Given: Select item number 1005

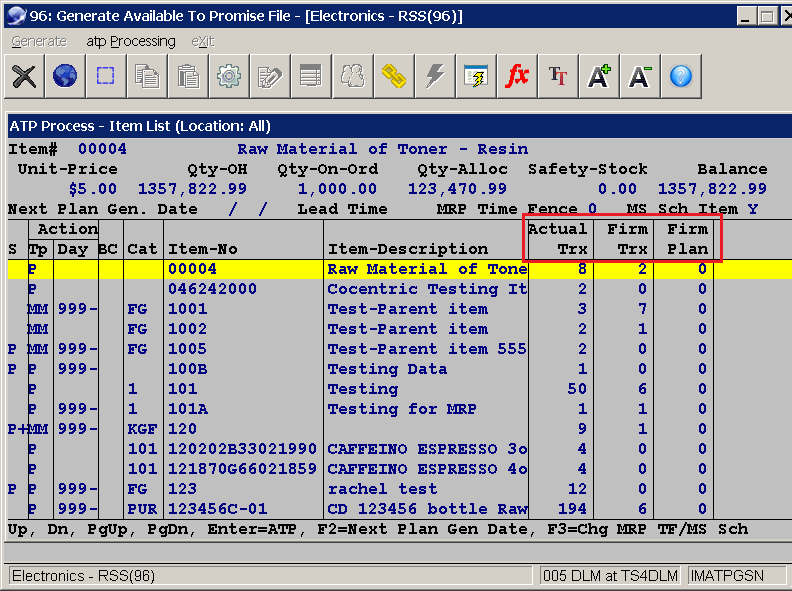Looking at the screenshot, I should (x=187, y=349).
